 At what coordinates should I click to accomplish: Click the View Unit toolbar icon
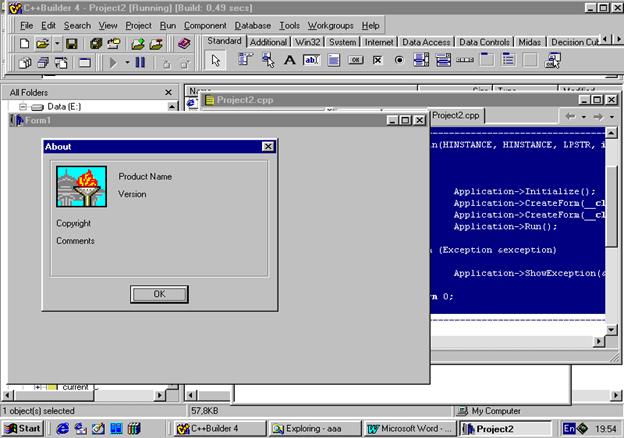coord(25,62)
